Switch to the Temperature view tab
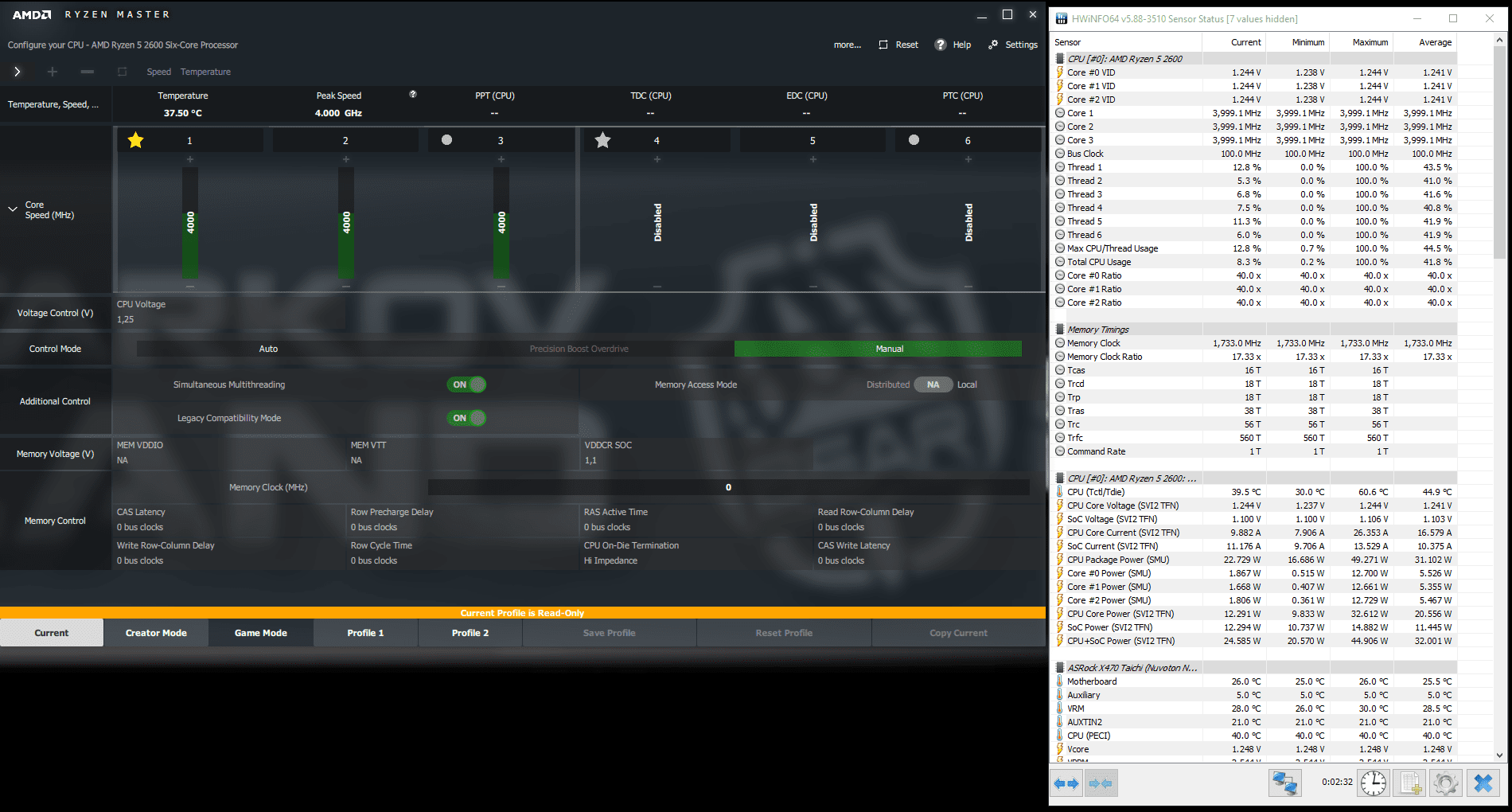 pos(205,72)
